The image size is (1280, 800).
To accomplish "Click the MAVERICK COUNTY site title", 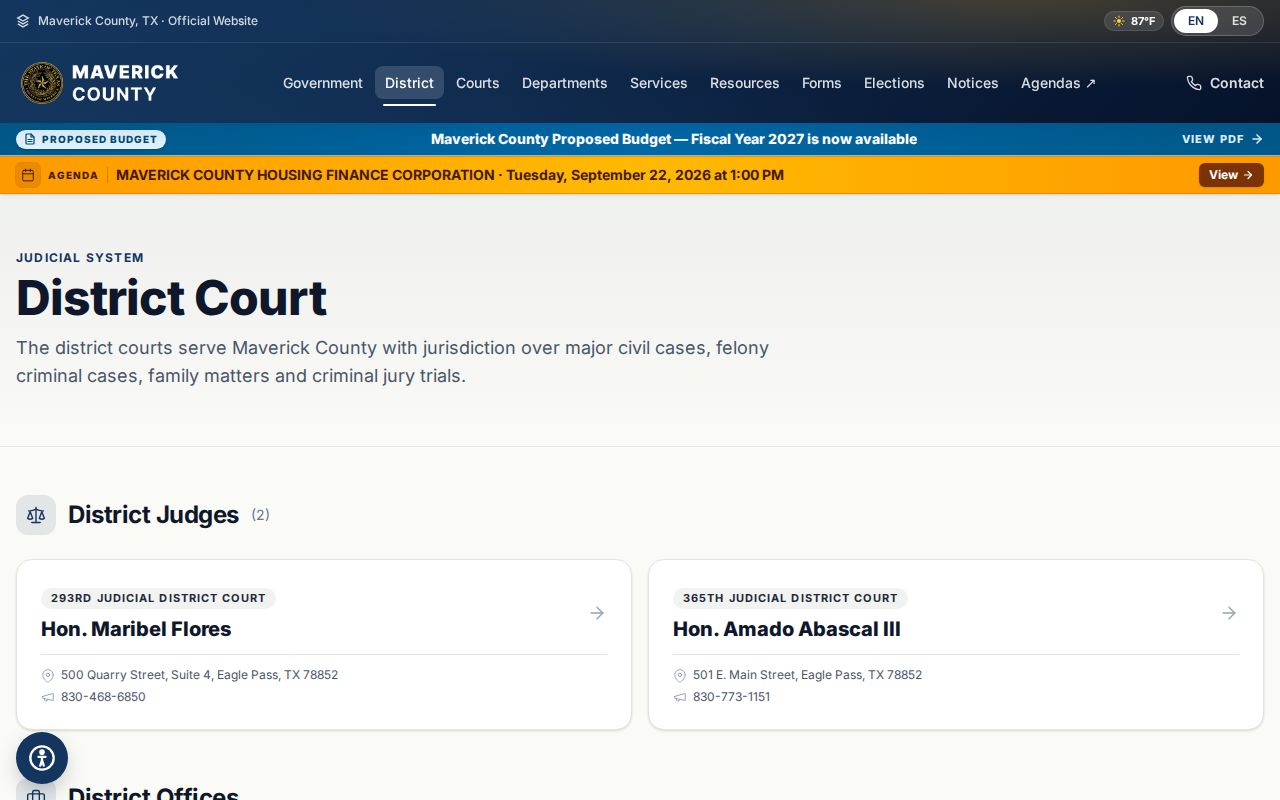I will coord(125,83).
